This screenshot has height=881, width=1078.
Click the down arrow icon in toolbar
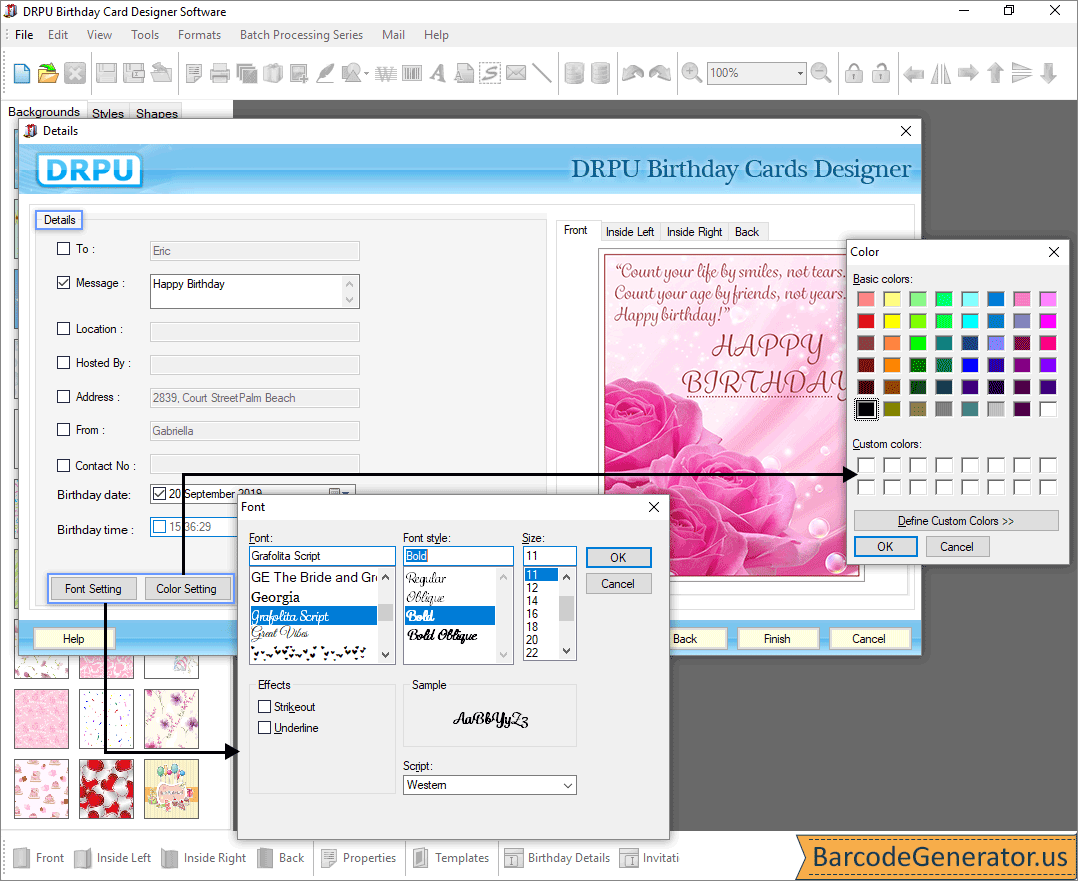point(1048,73)
